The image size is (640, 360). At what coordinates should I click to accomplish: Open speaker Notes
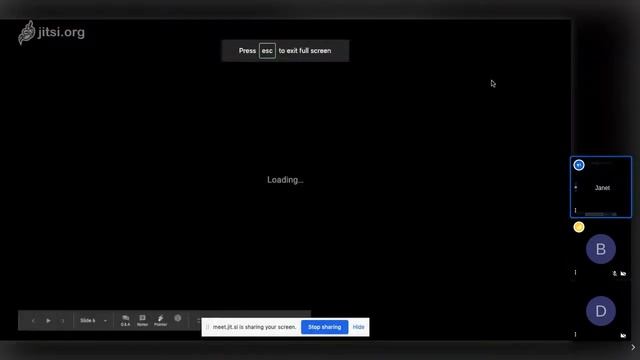142,320
